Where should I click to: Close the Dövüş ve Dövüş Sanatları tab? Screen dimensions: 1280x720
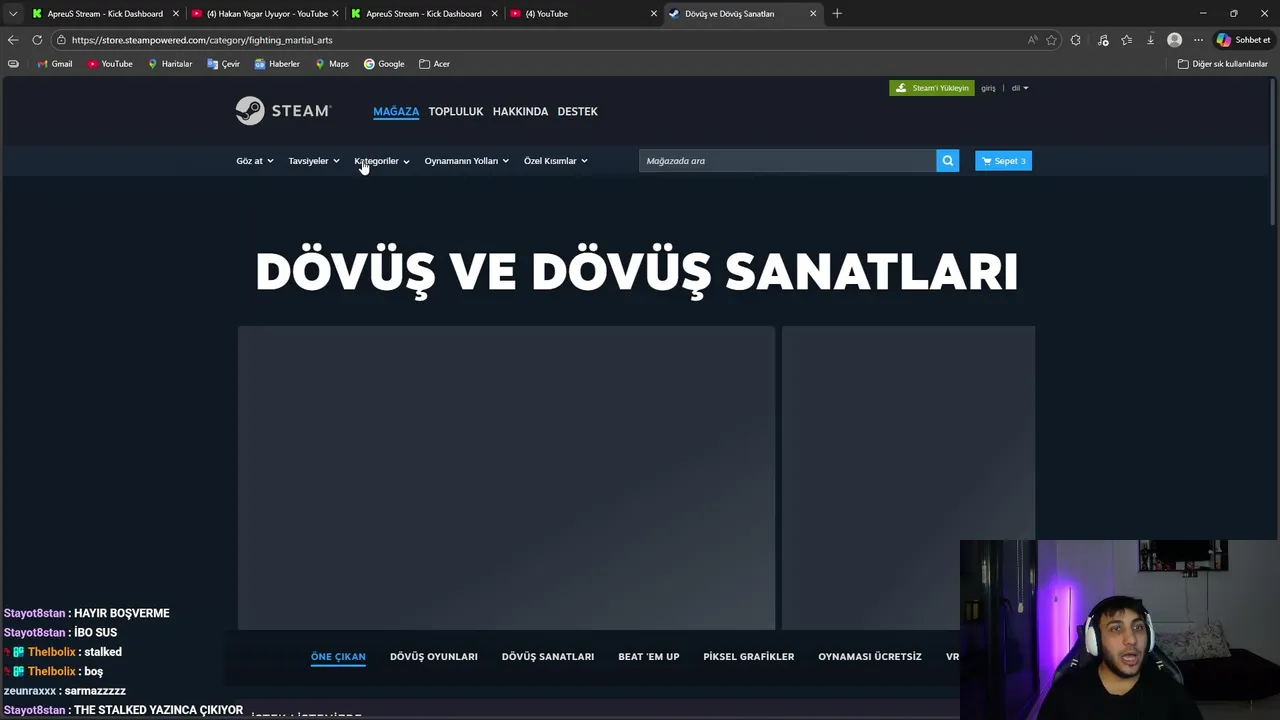(813, 14)
